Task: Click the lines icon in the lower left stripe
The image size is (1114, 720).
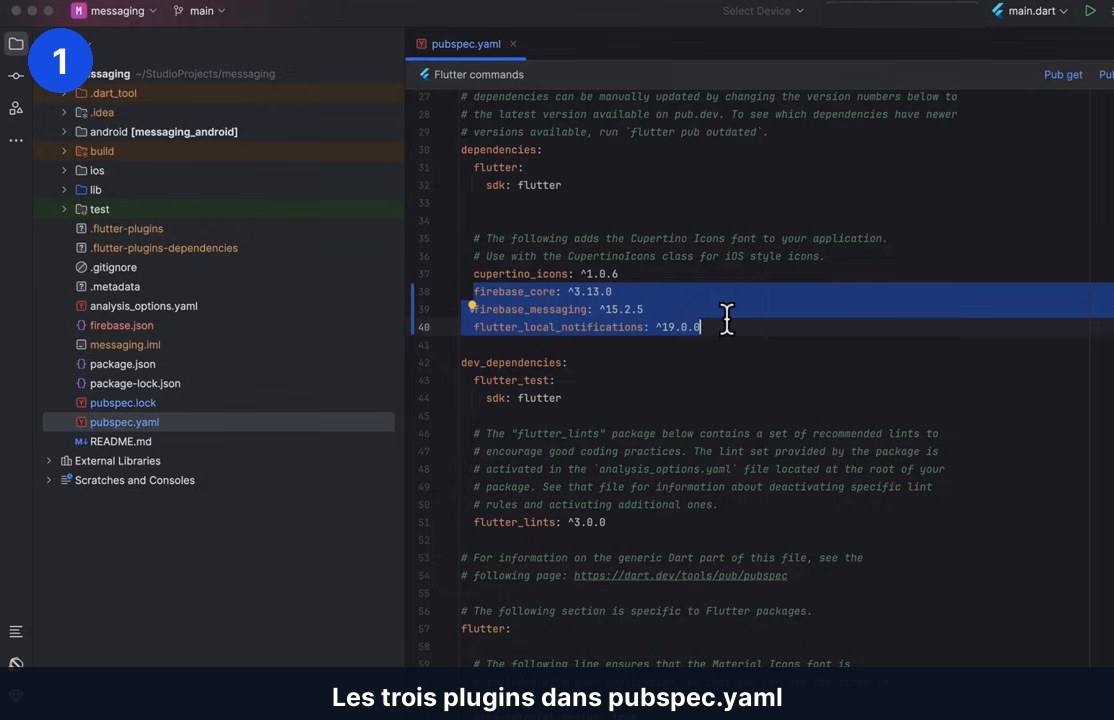Action: tap(16, 631)
